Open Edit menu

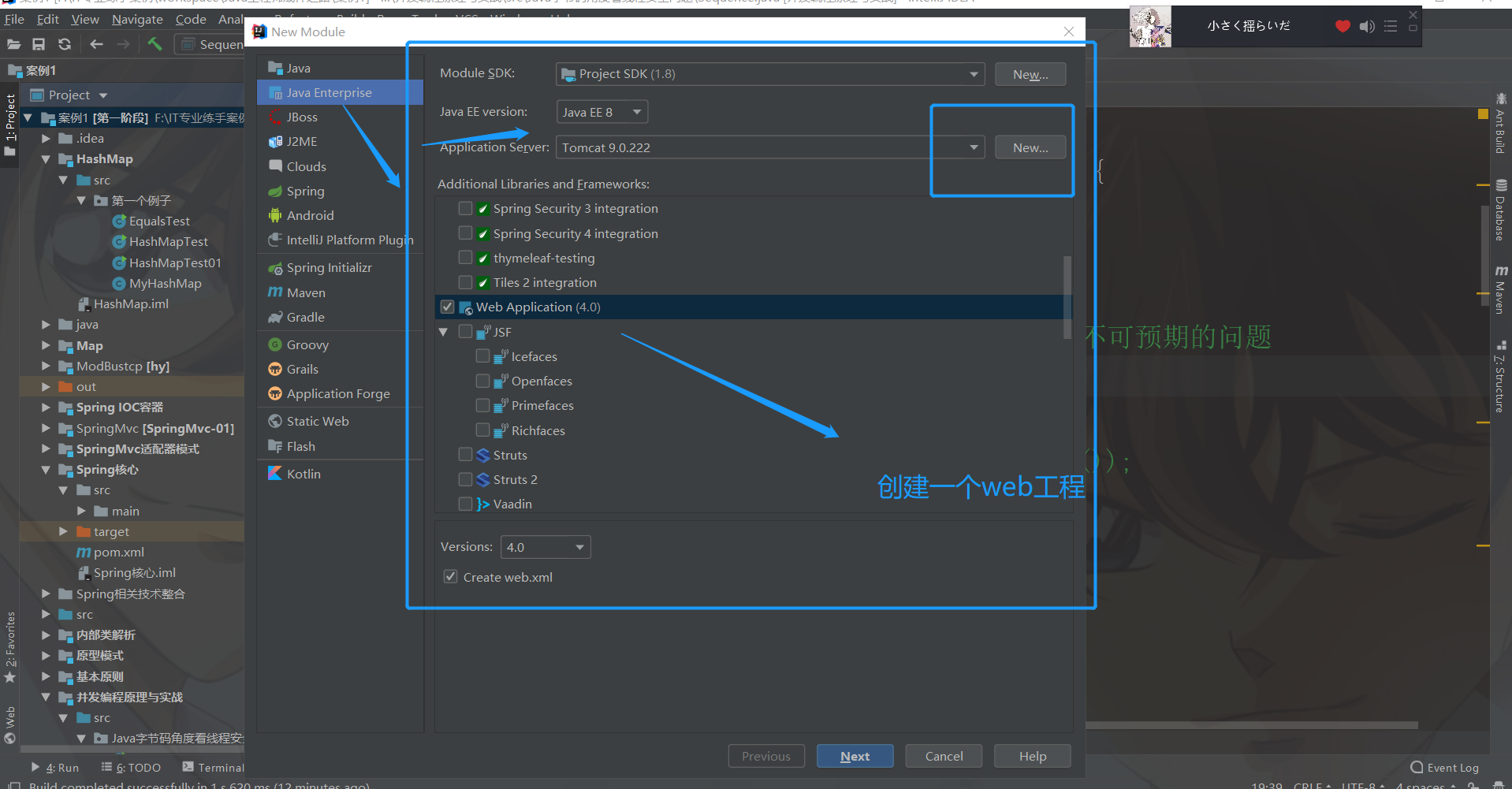[x=48, y=19]
